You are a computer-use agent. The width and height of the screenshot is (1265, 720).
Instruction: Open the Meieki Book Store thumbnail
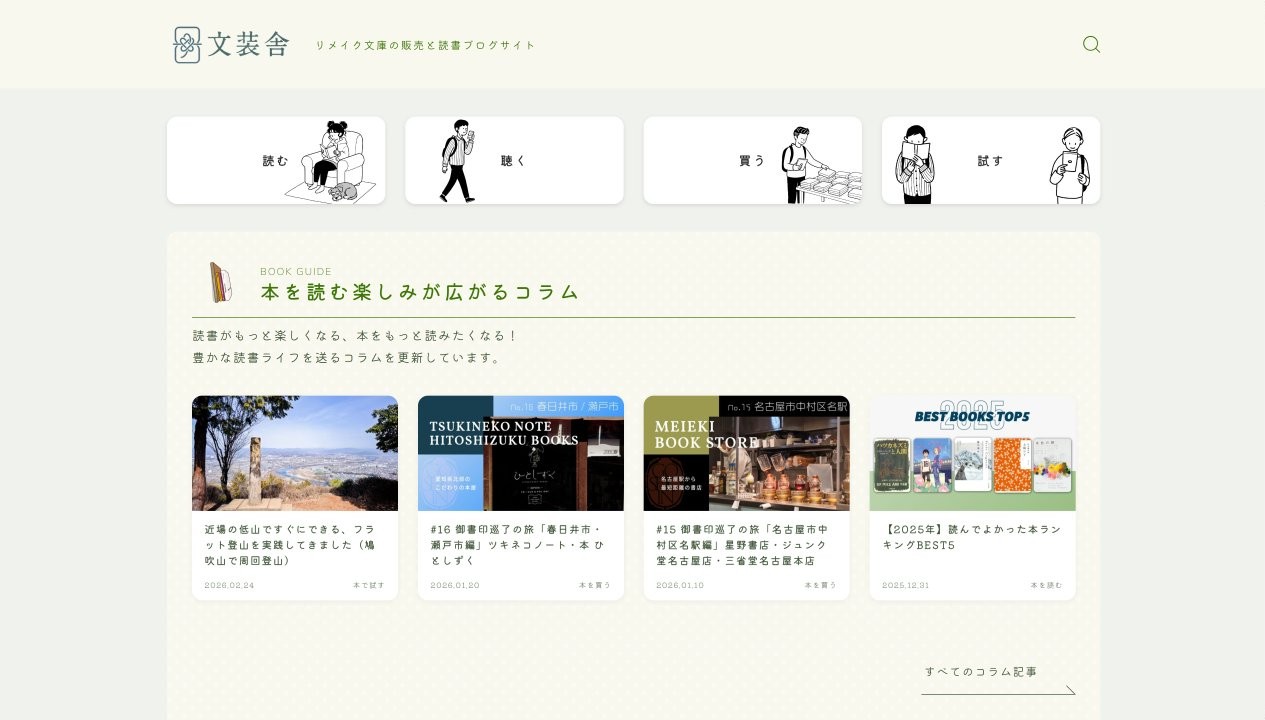(x=747, y=453)
